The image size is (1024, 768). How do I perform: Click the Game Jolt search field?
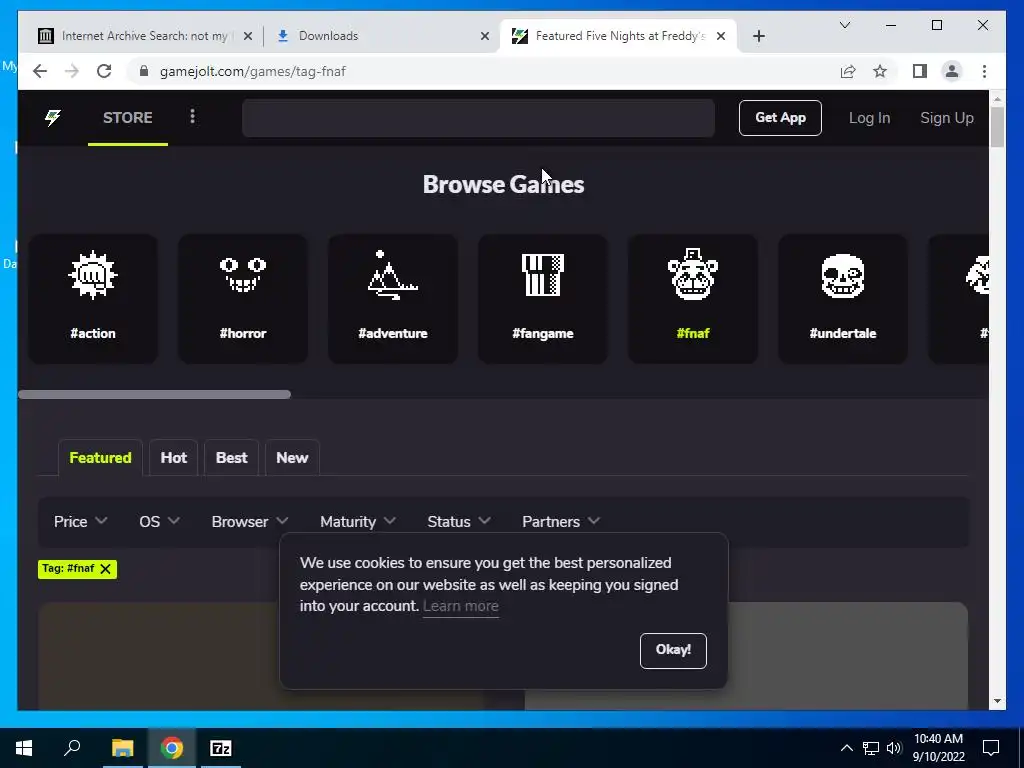click(x=478, y=118)
